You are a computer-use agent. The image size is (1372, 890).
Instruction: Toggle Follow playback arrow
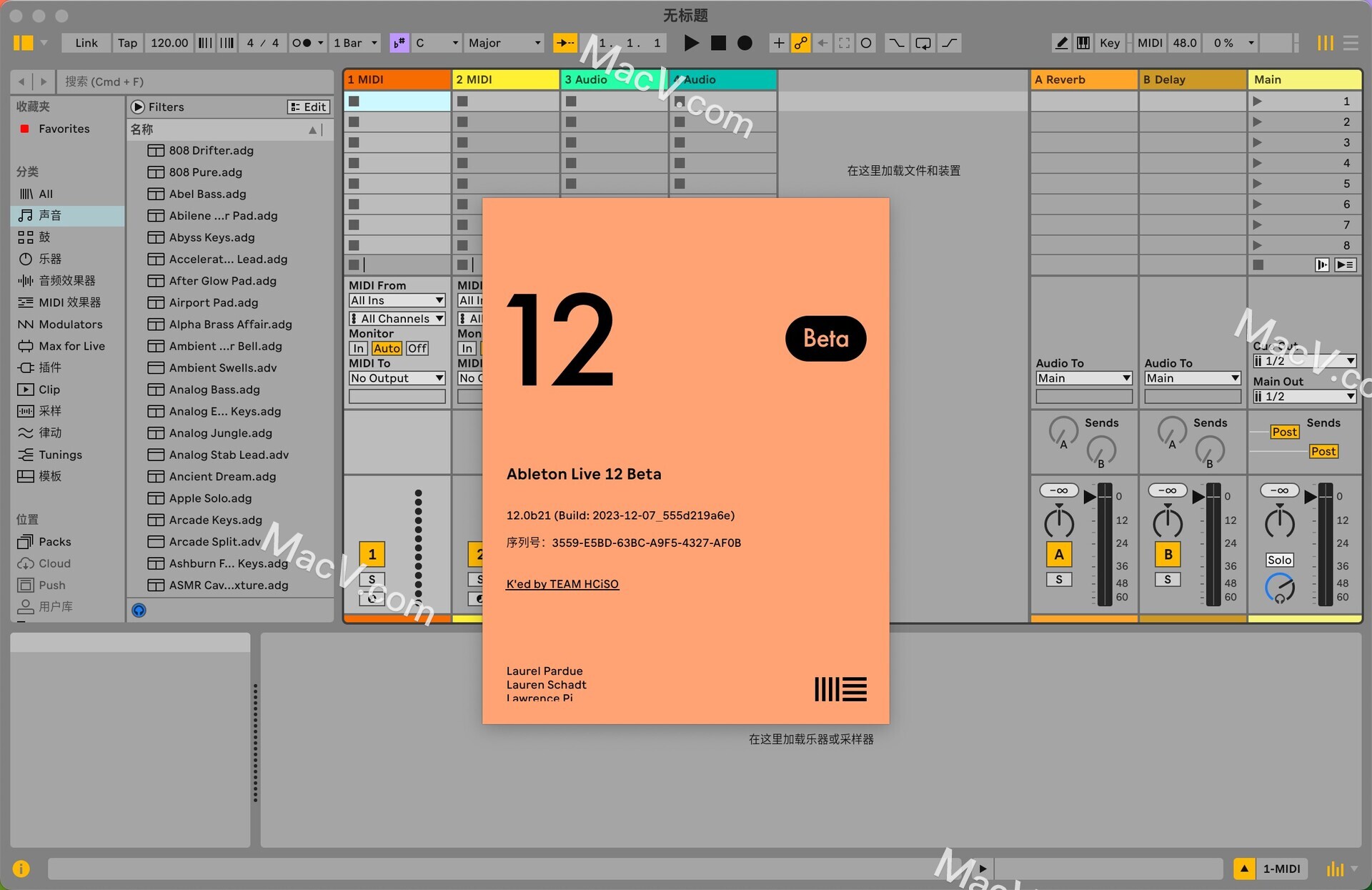[565, 43]
